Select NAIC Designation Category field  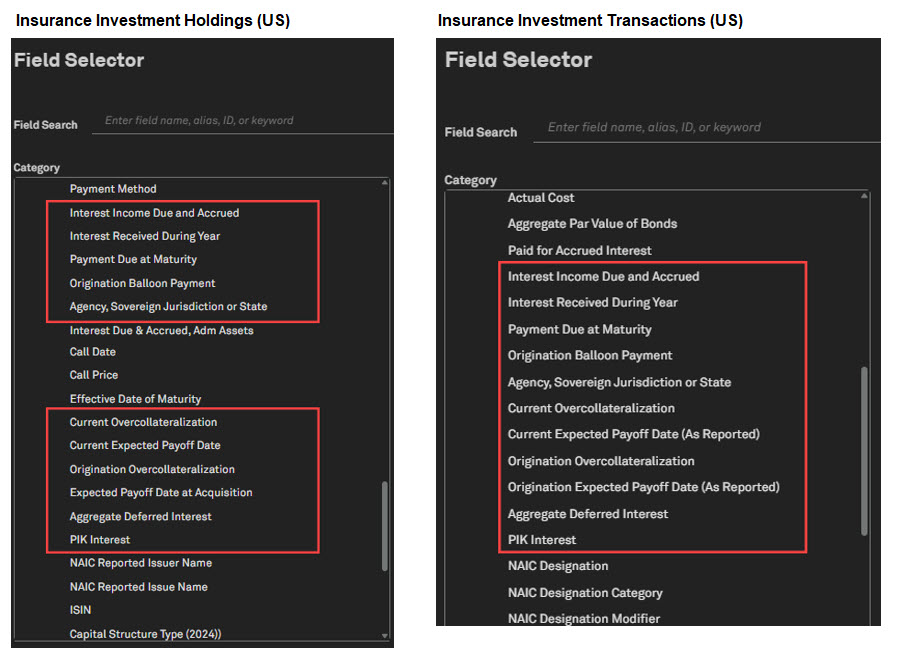[x=585, y=593]
